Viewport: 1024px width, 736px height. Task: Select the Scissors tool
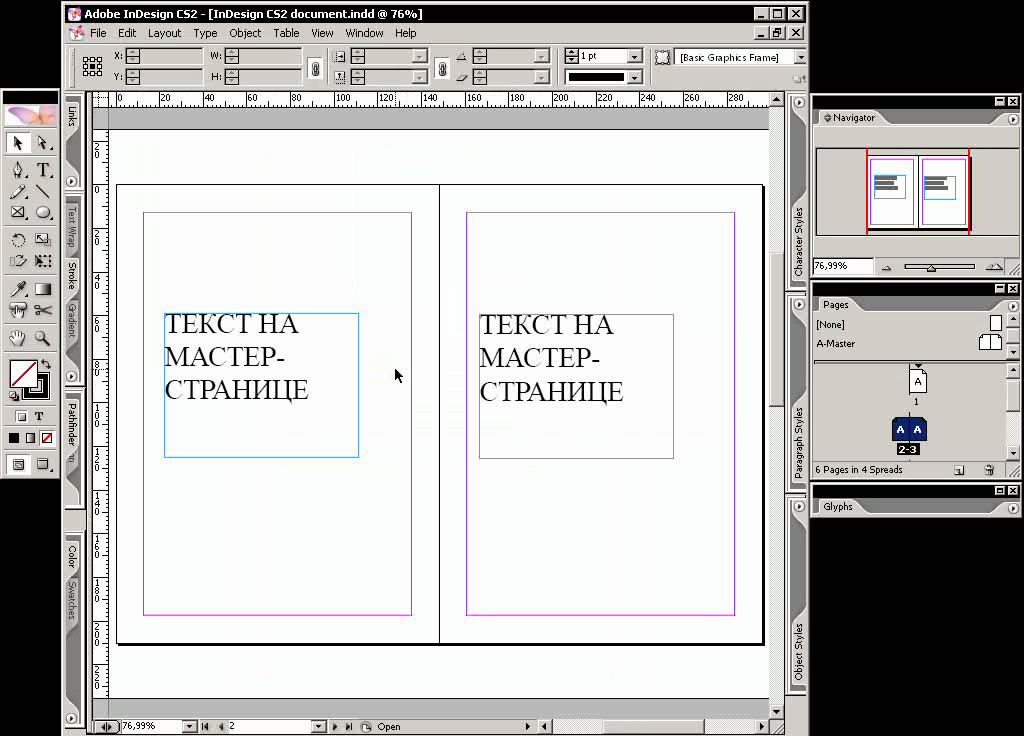pos(43,310)
